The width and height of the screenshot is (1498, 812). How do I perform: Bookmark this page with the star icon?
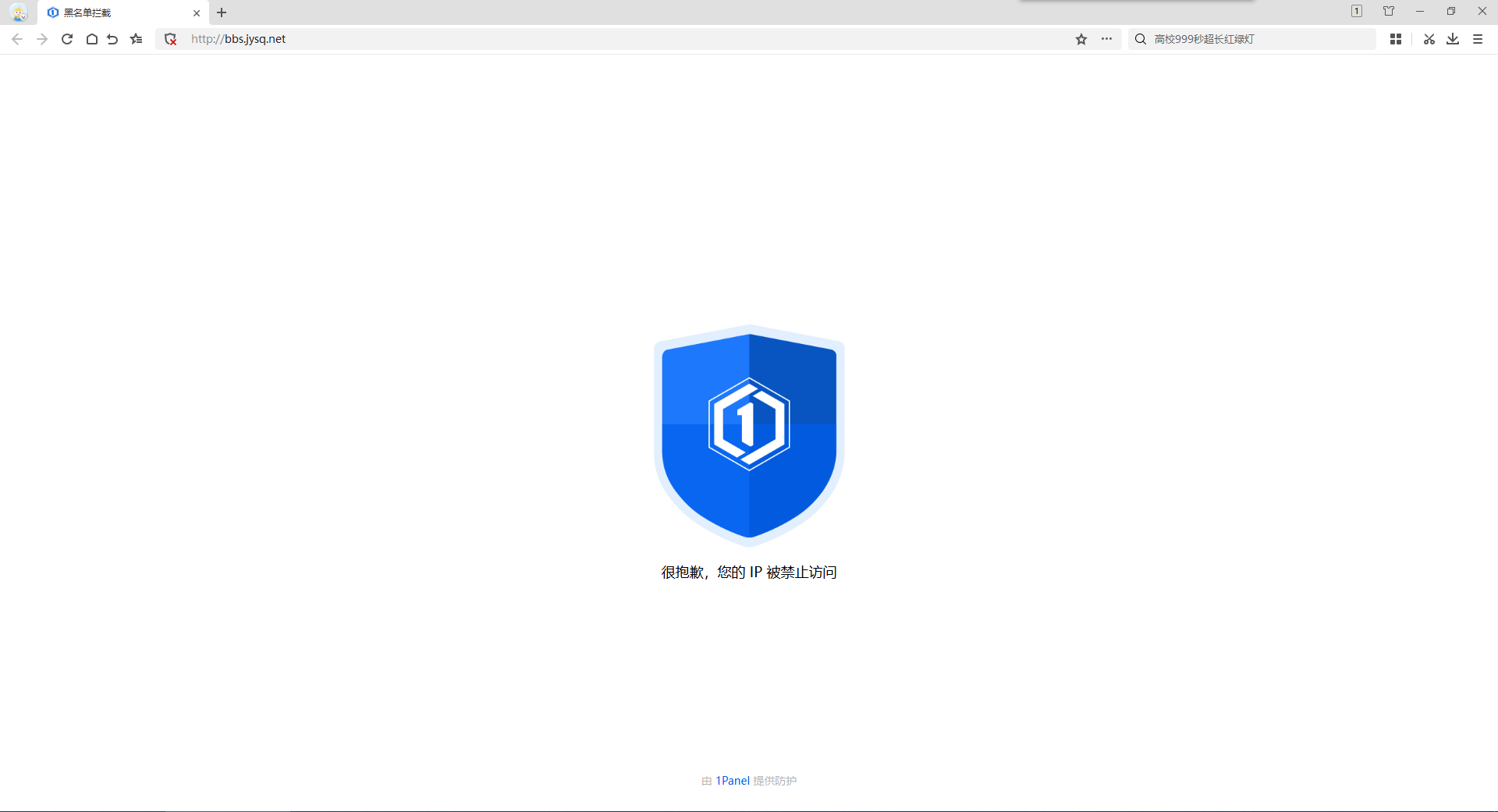(1081, 39)
